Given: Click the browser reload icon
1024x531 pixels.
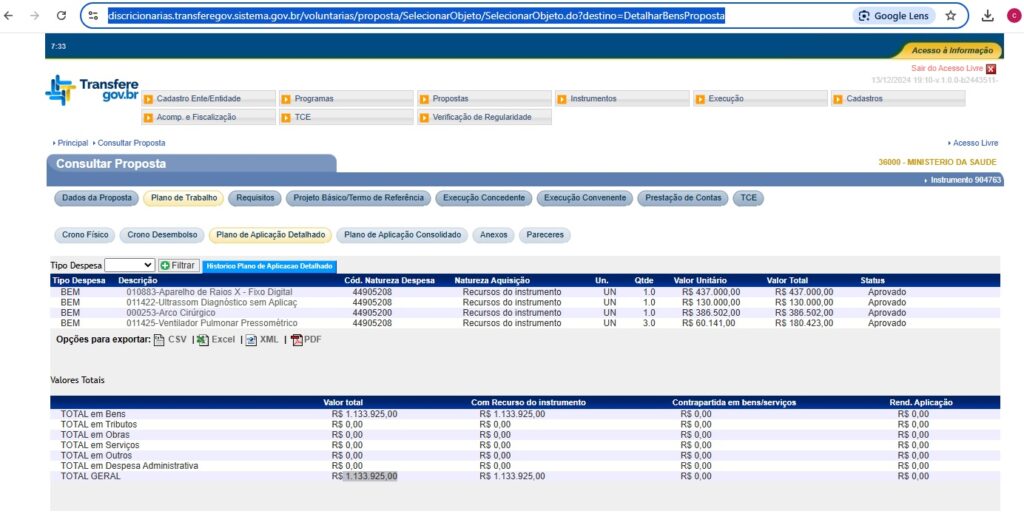Looking at the screenshot, I should (x=61, y=16).
